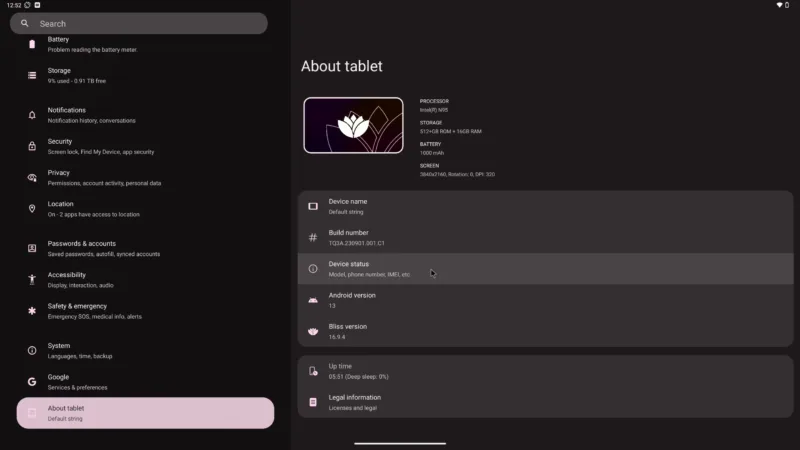Click the Build number hash icon
Screen dimensions: 800x450
313,237
